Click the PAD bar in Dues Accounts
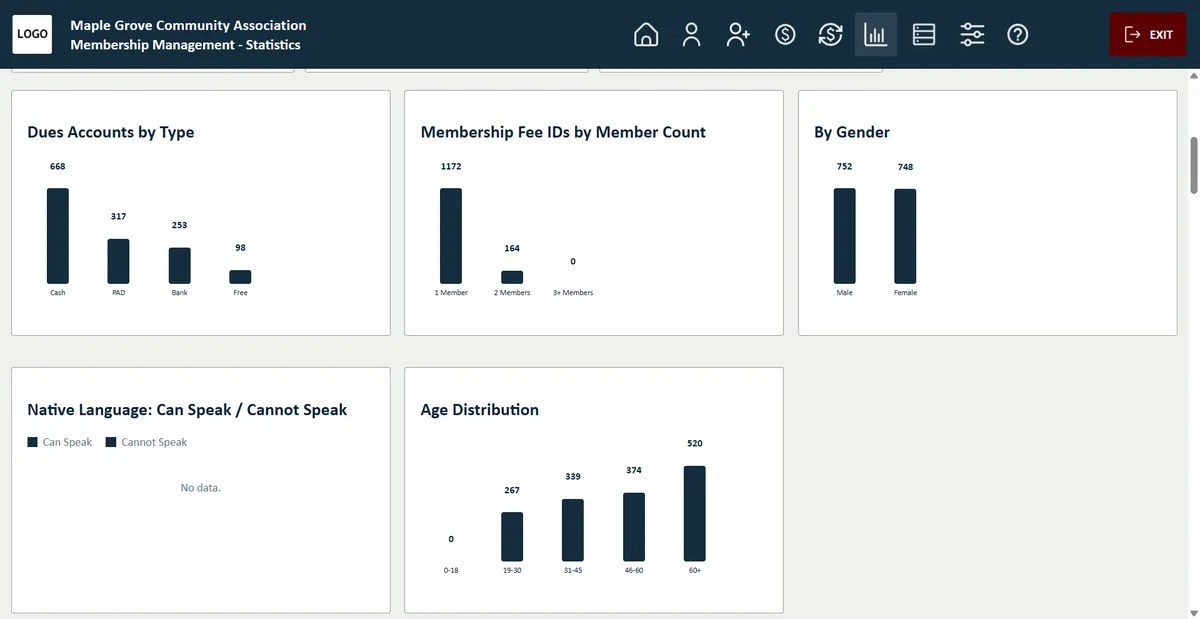The height and width of the screenshot is (619, 1200). point(118,261)
